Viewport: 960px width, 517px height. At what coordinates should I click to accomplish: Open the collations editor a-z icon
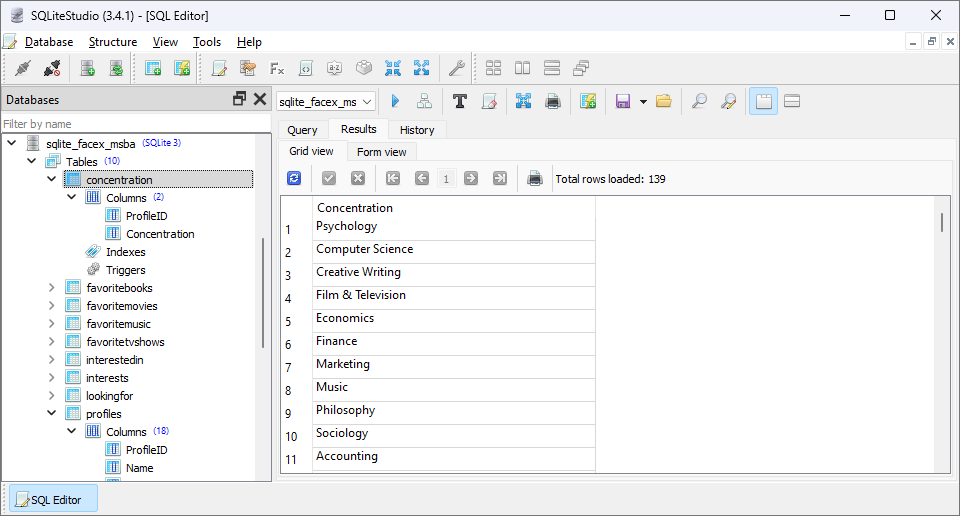point(334,68)
